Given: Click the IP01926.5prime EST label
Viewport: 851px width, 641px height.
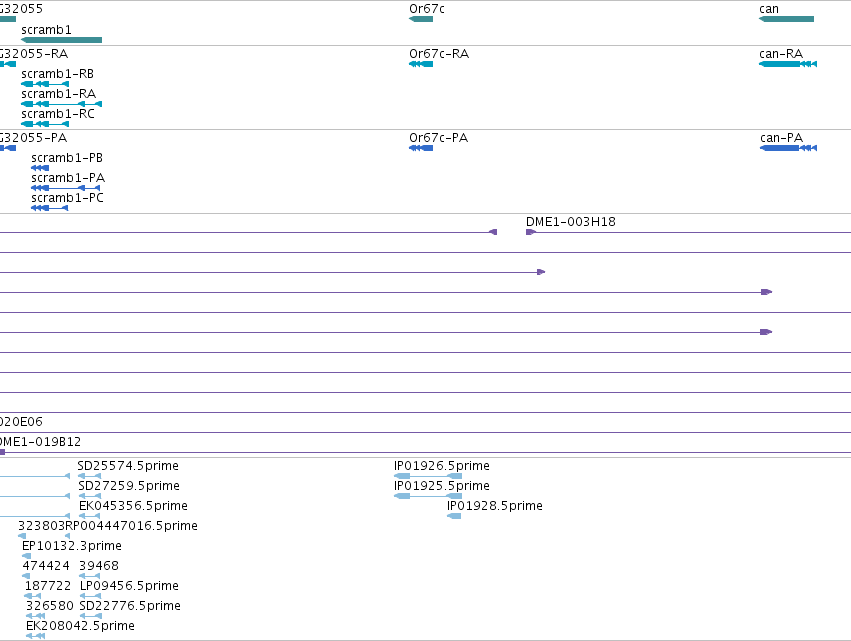Looking at the screenshot, I should pos(442,466).
